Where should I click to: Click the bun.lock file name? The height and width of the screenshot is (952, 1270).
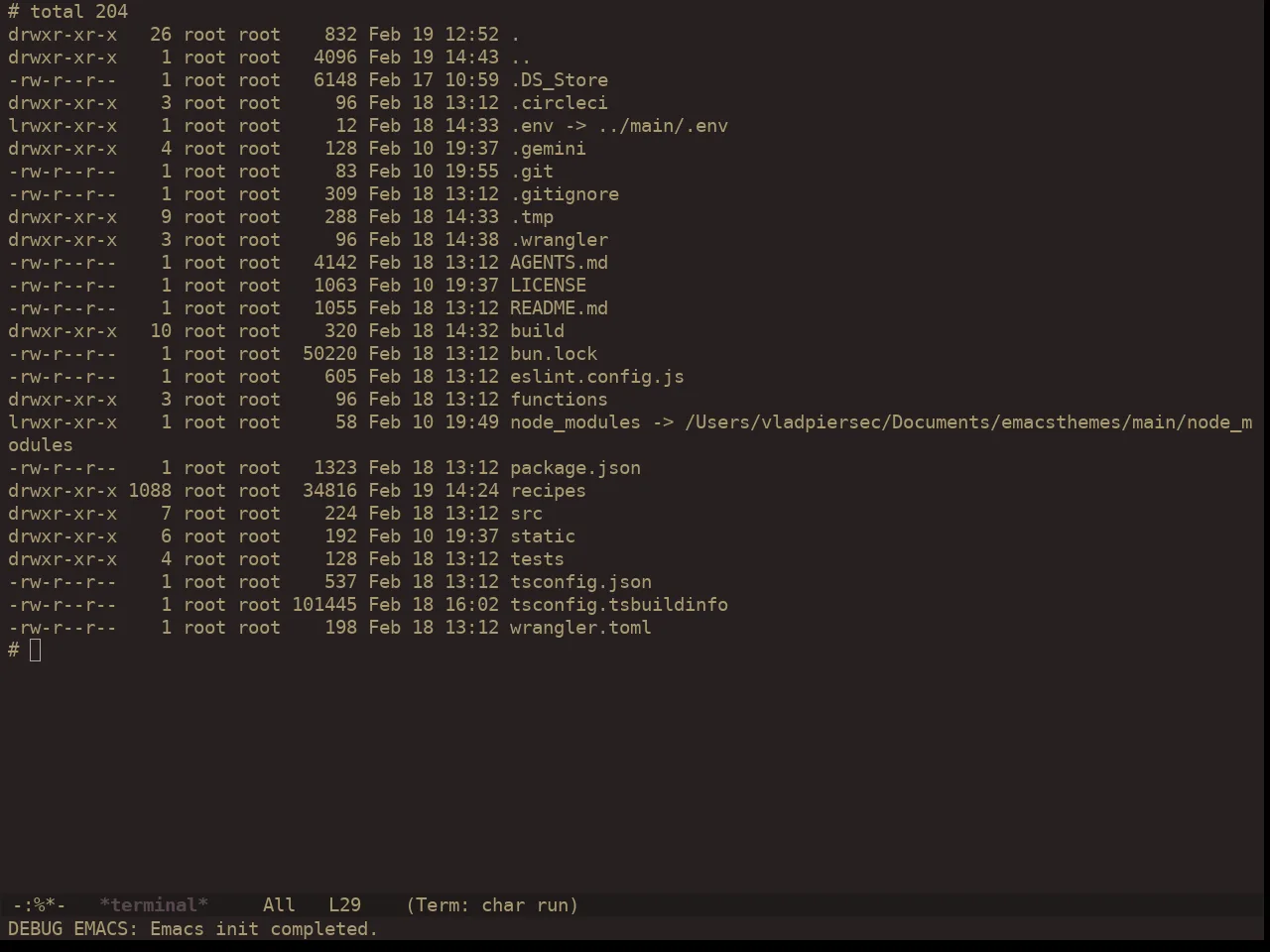click(554, 354)
